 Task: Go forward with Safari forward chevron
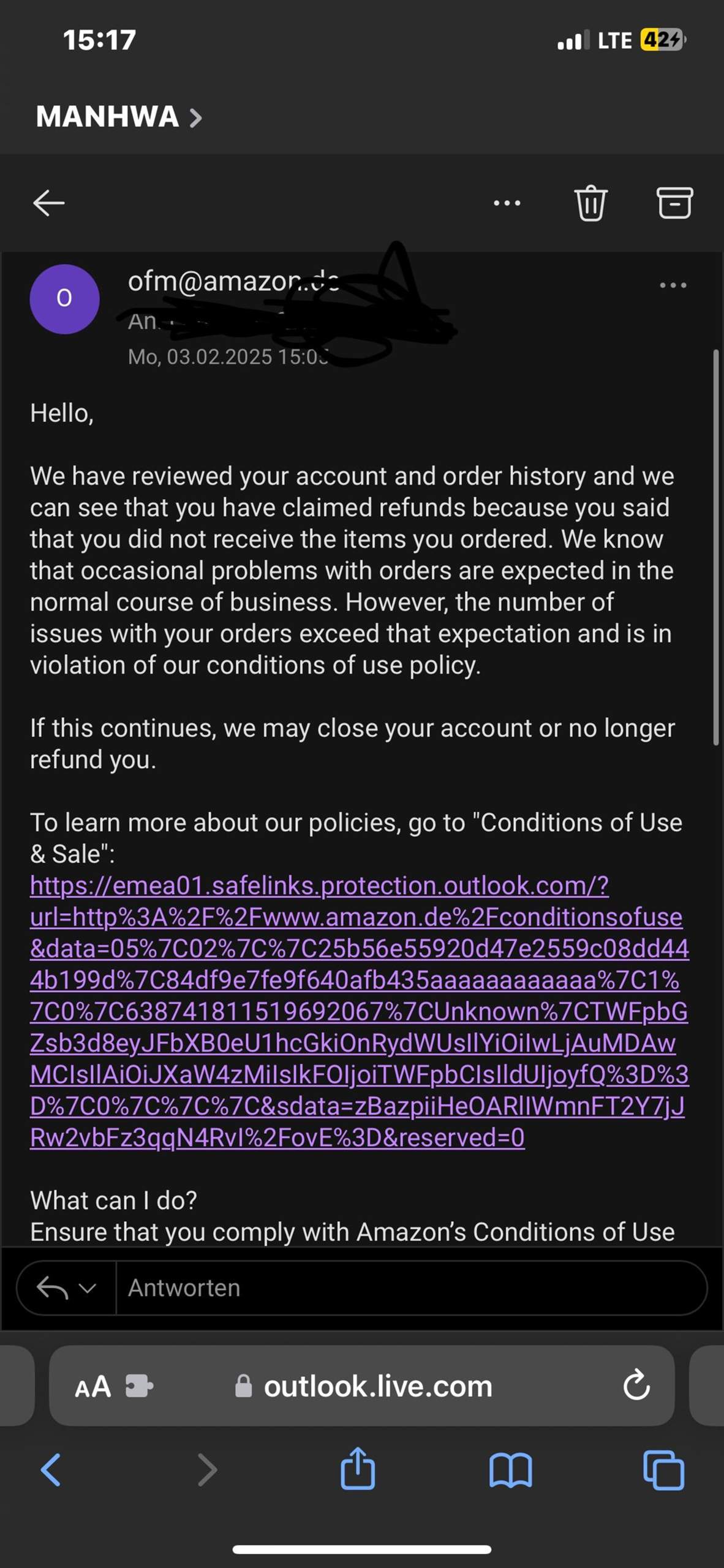(x=207, y=1470)
